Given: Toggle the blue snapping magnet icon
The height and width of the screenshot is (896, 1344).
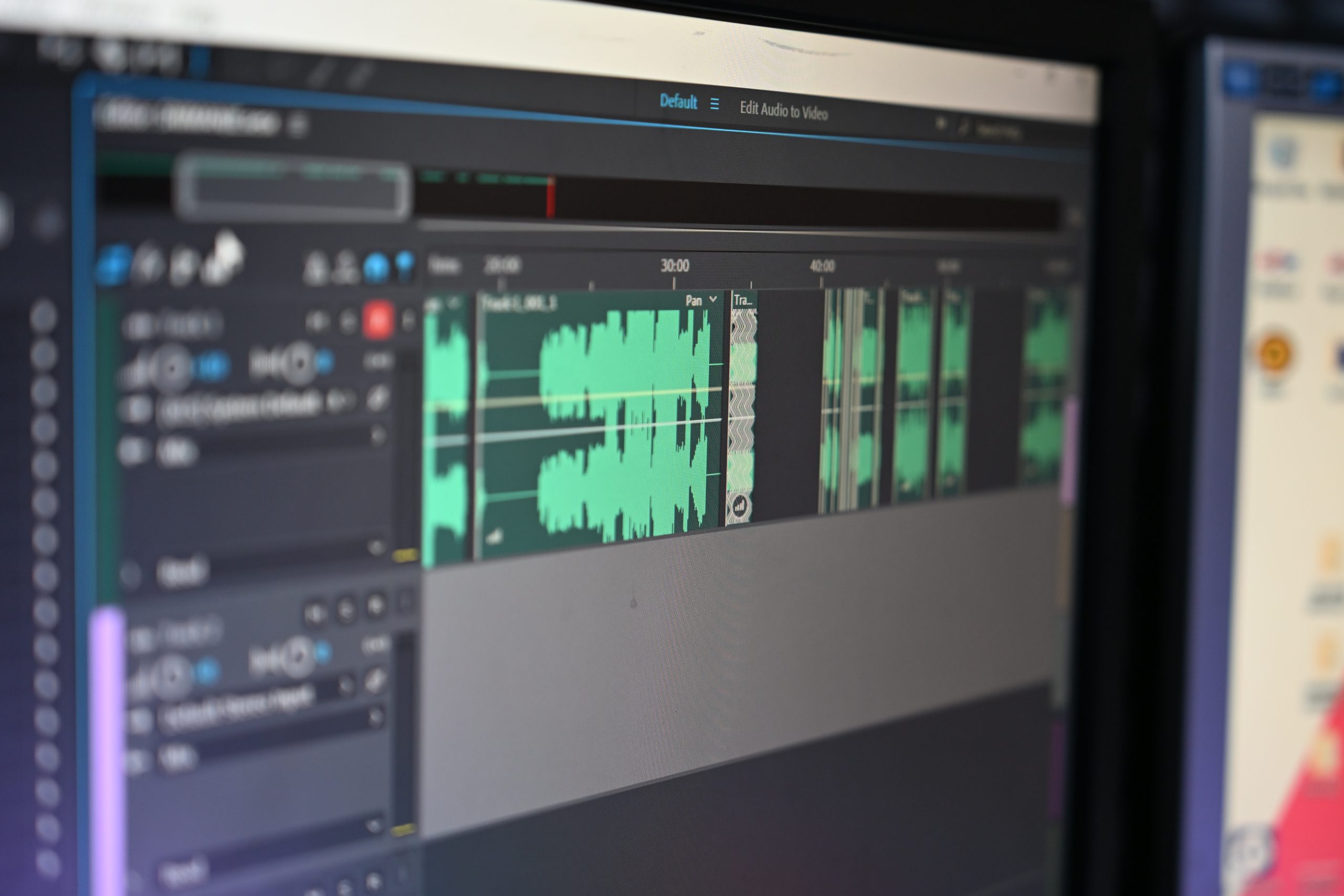Looking at the screenshot, I should (x=376, y=267).
